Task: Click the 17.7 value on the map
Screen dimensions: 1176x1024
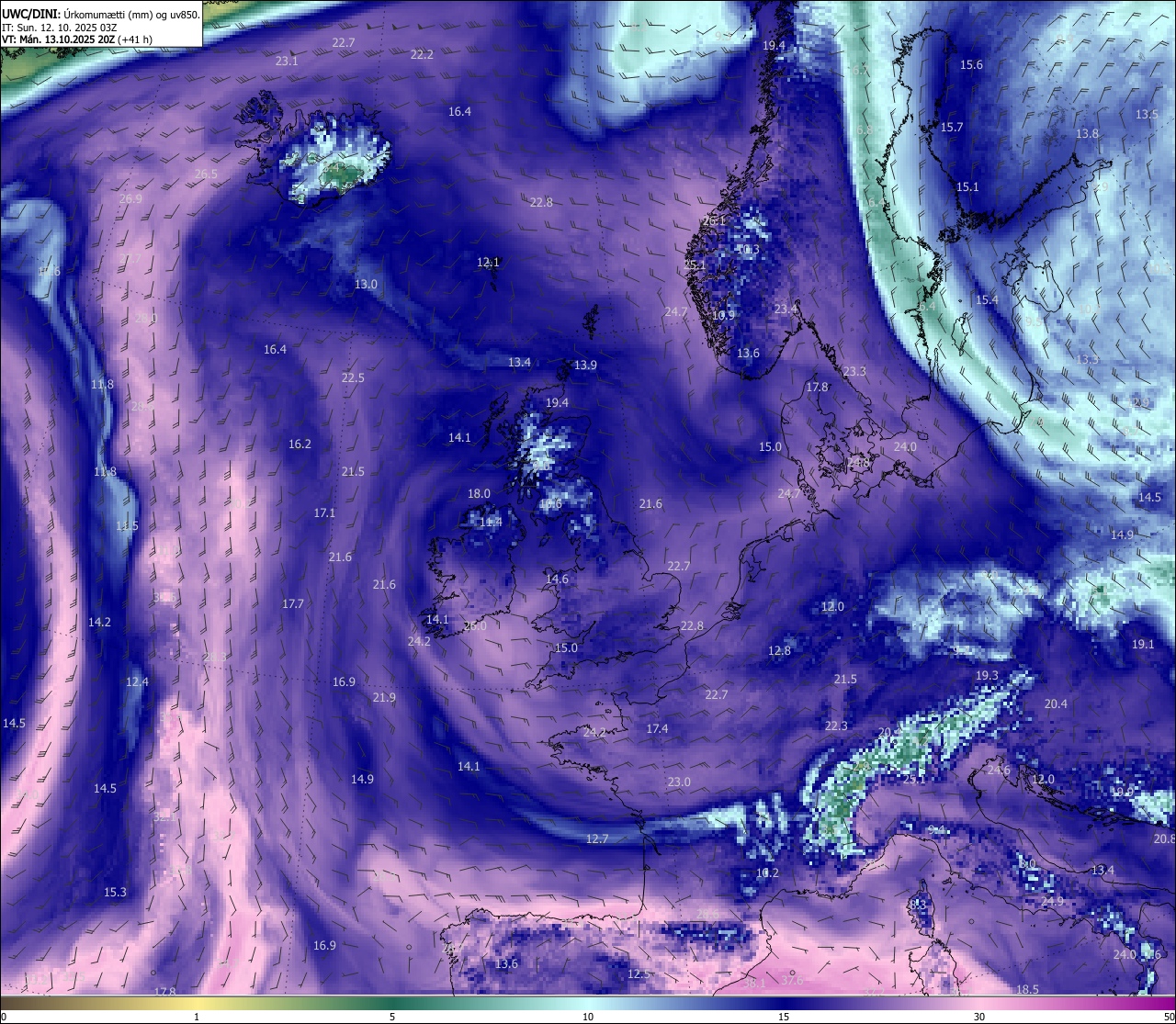Action: (293, 603)
